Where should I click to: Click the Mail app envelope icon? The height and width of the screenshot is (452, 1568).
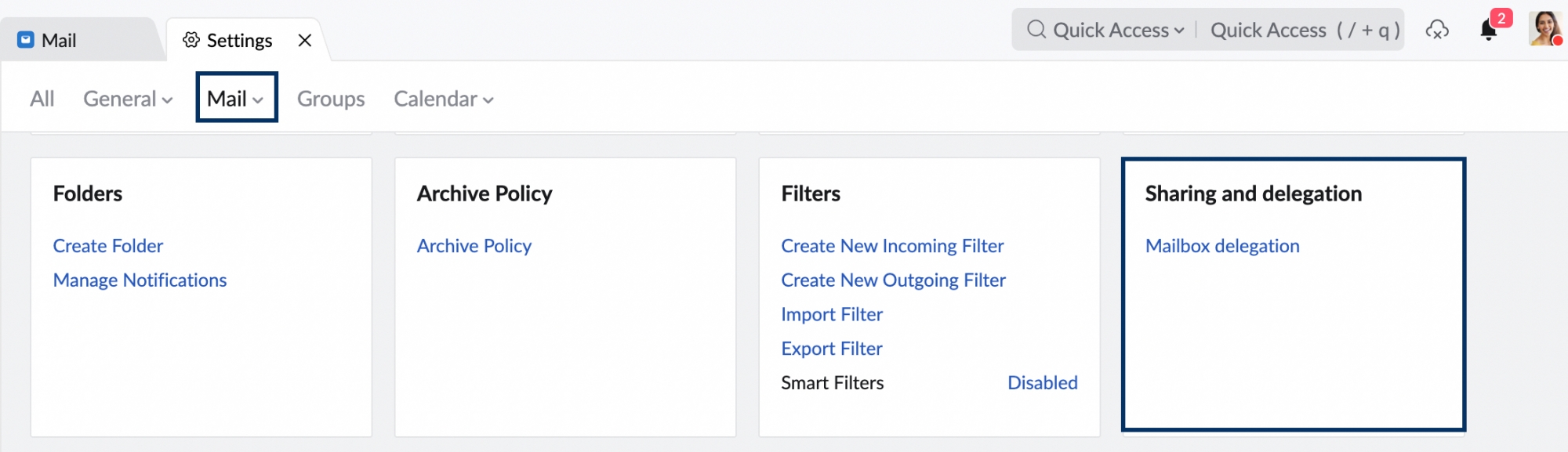coord(26,40)
